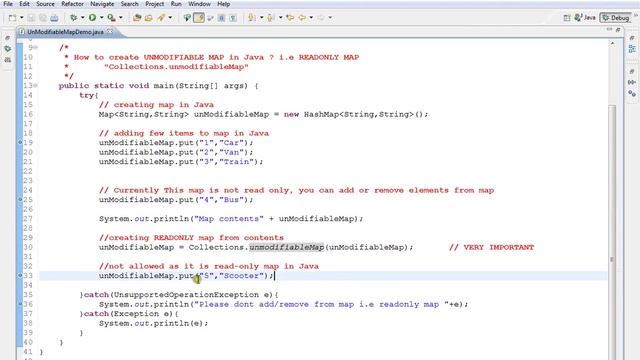The image size is (640, 360).
Task: Switch to the Debug perspective
Action: click(616, 18)
